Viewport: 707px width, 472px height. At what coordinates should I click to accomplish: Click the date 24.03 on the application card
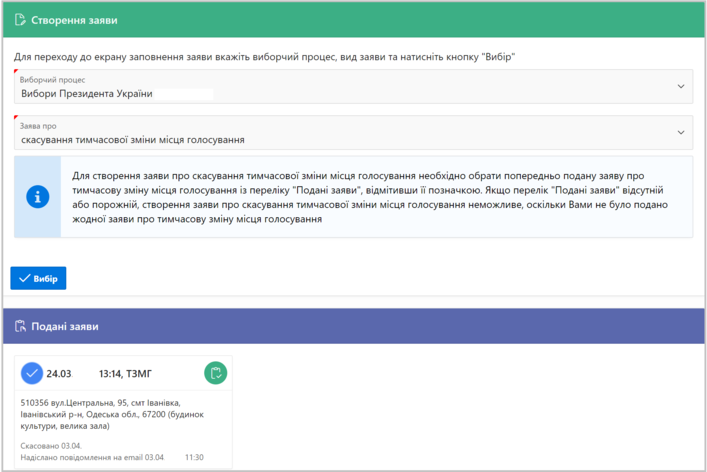pos(59,373)
